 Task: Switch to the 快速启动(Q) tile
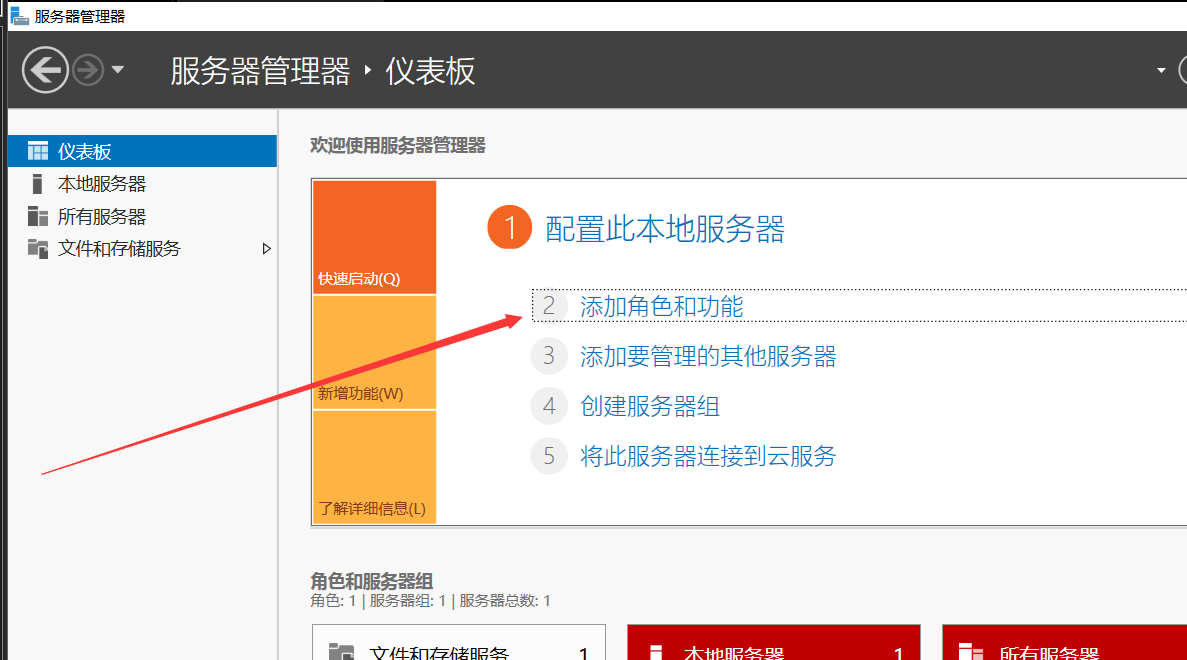tap(374, 238)
